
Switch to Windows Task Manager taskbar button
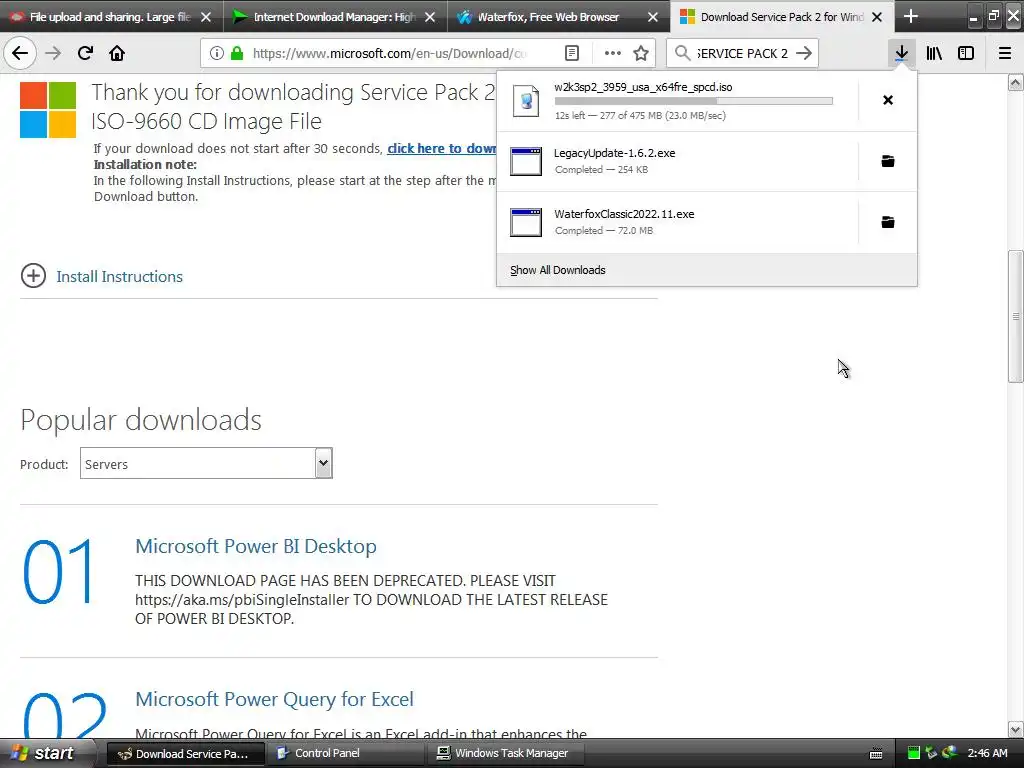(x=503, y=753)
